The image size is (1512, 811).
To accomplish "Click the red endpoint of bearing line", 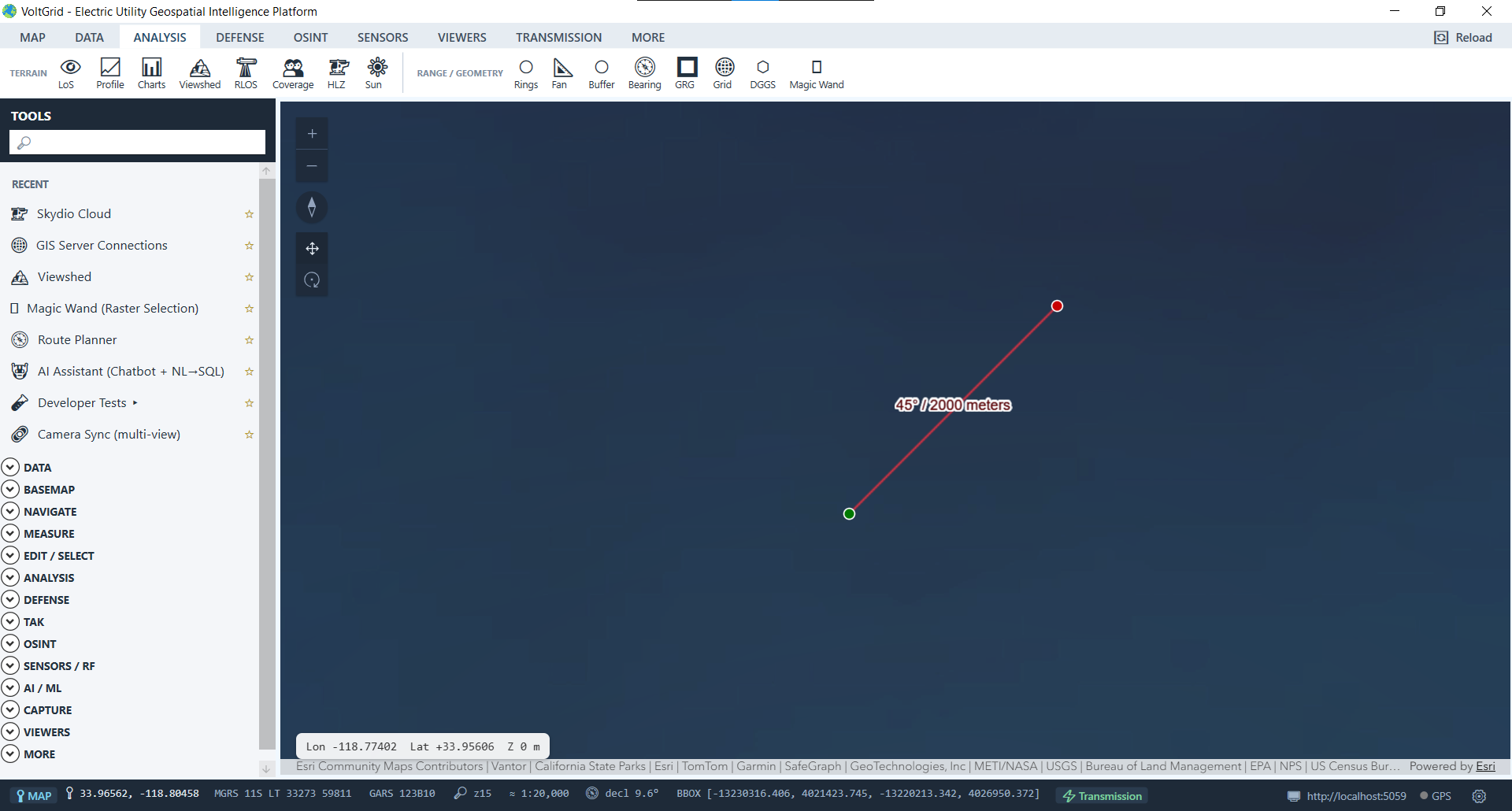I will pyautogui.click(x=1057, y=306).
